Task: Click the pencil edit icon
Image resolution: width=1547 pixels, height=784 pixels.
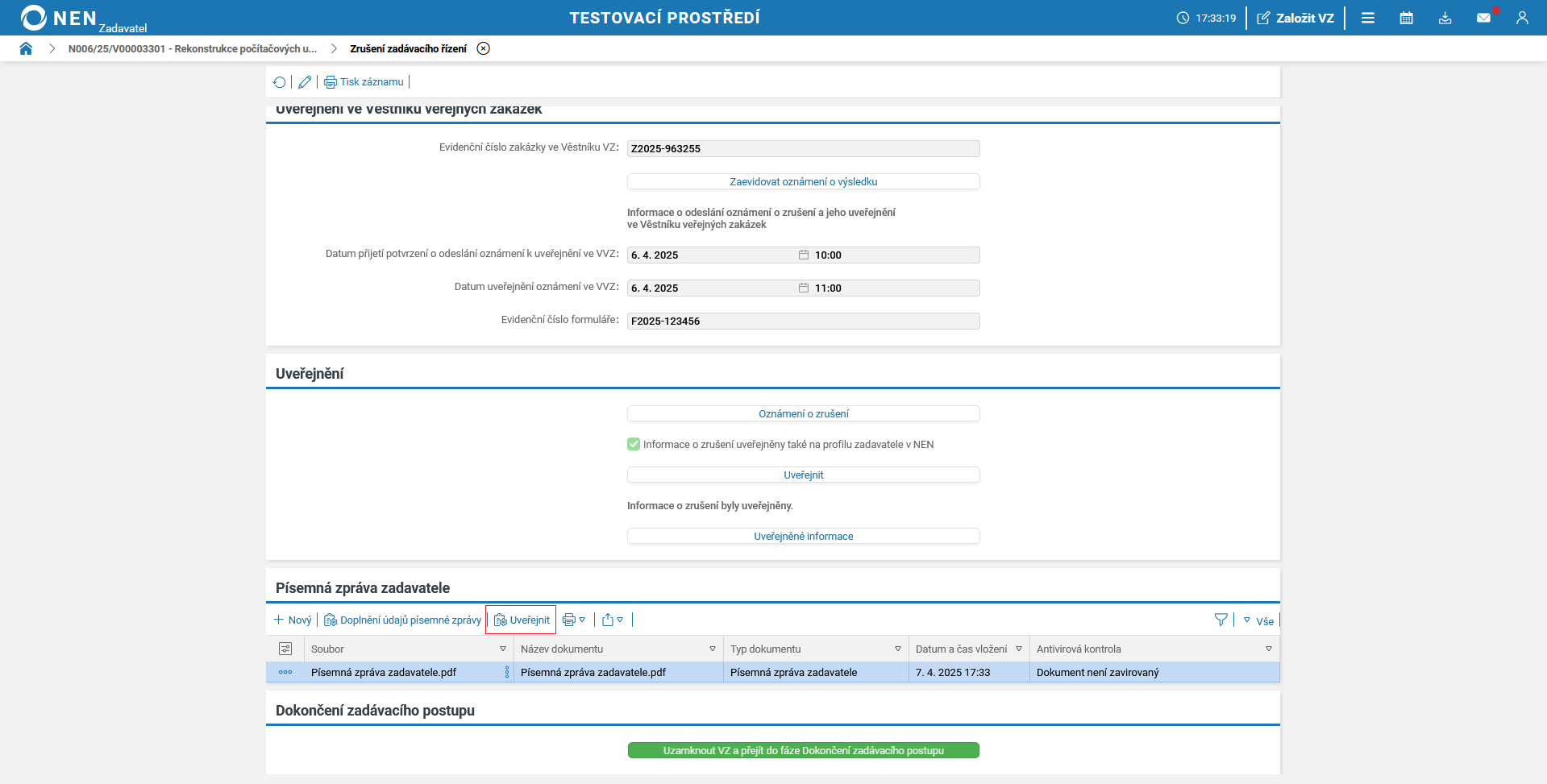Action: pos(305,82)
